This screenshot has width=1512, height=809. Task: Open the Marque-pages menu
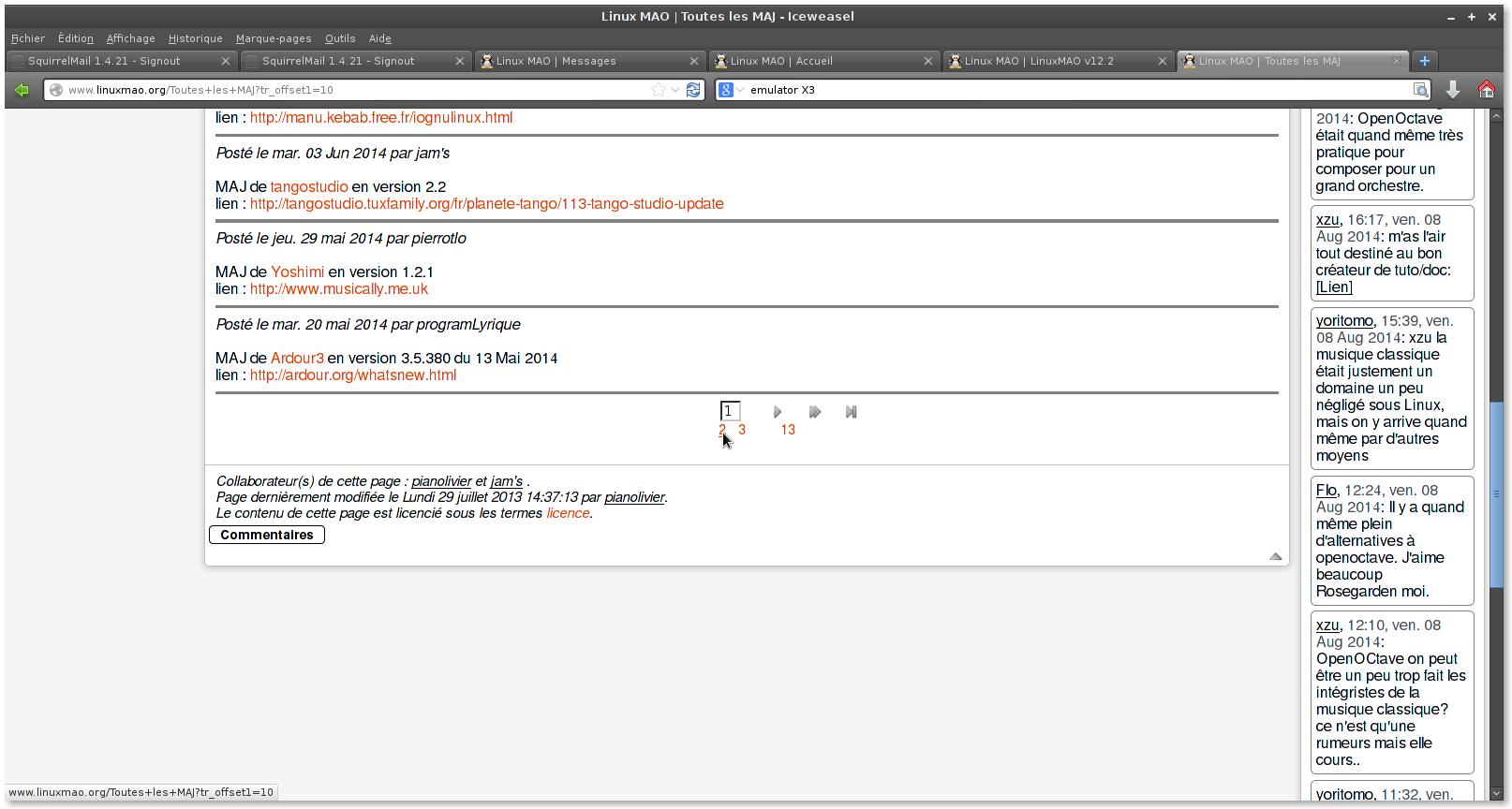(x=274, y=38)
